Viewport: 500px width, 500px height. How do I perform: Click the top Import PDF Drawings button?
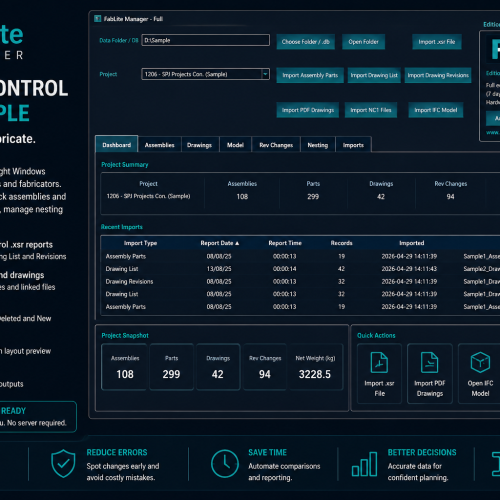pyautogui.click(x=308, y=110)
